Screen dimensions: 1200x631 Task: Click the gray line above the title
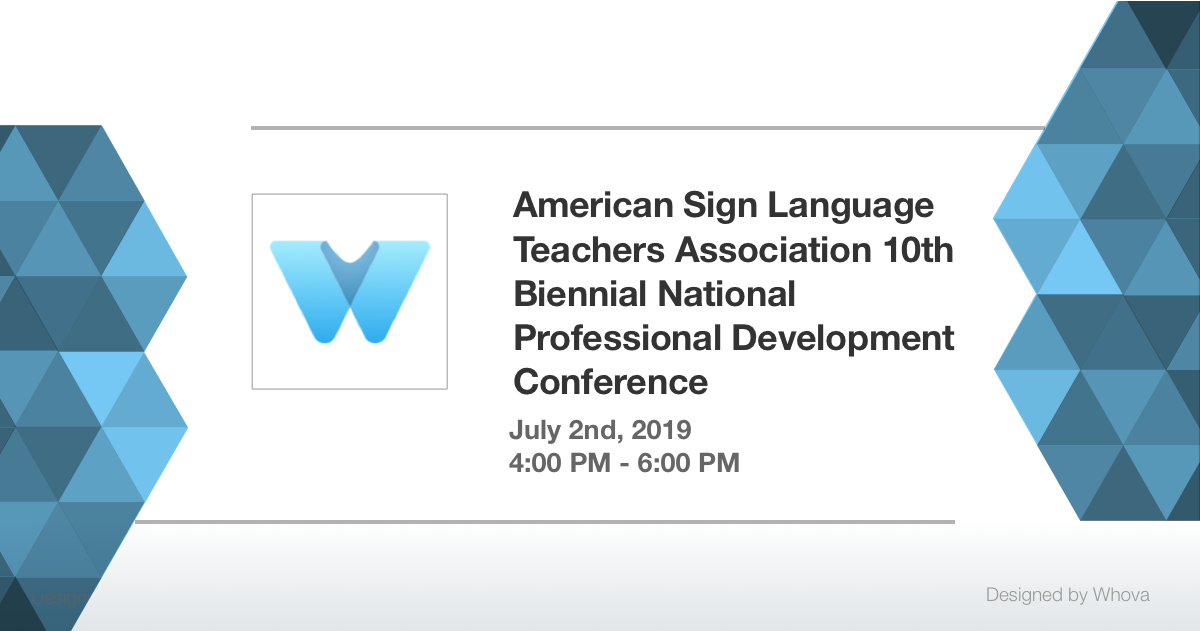point(648,128)
